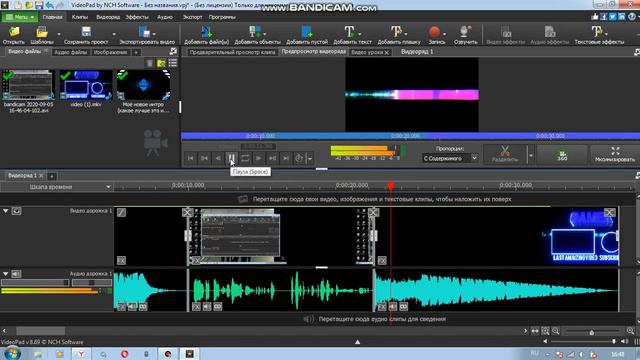Switch to the Clip Preview tab
This screenshot has height=360, width=640.
pyautogui.click(x=232, y=52)
